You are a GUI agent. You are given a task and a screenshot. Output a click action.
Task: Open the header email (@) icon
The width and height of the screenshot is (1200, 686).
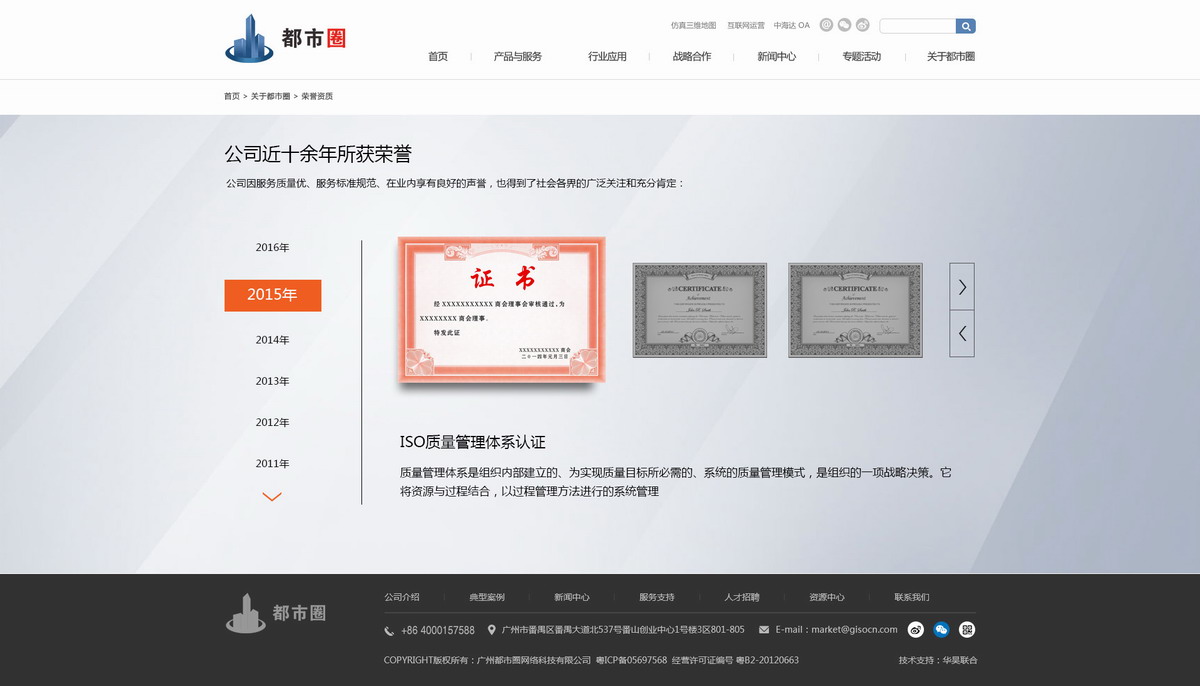[826, 25]
